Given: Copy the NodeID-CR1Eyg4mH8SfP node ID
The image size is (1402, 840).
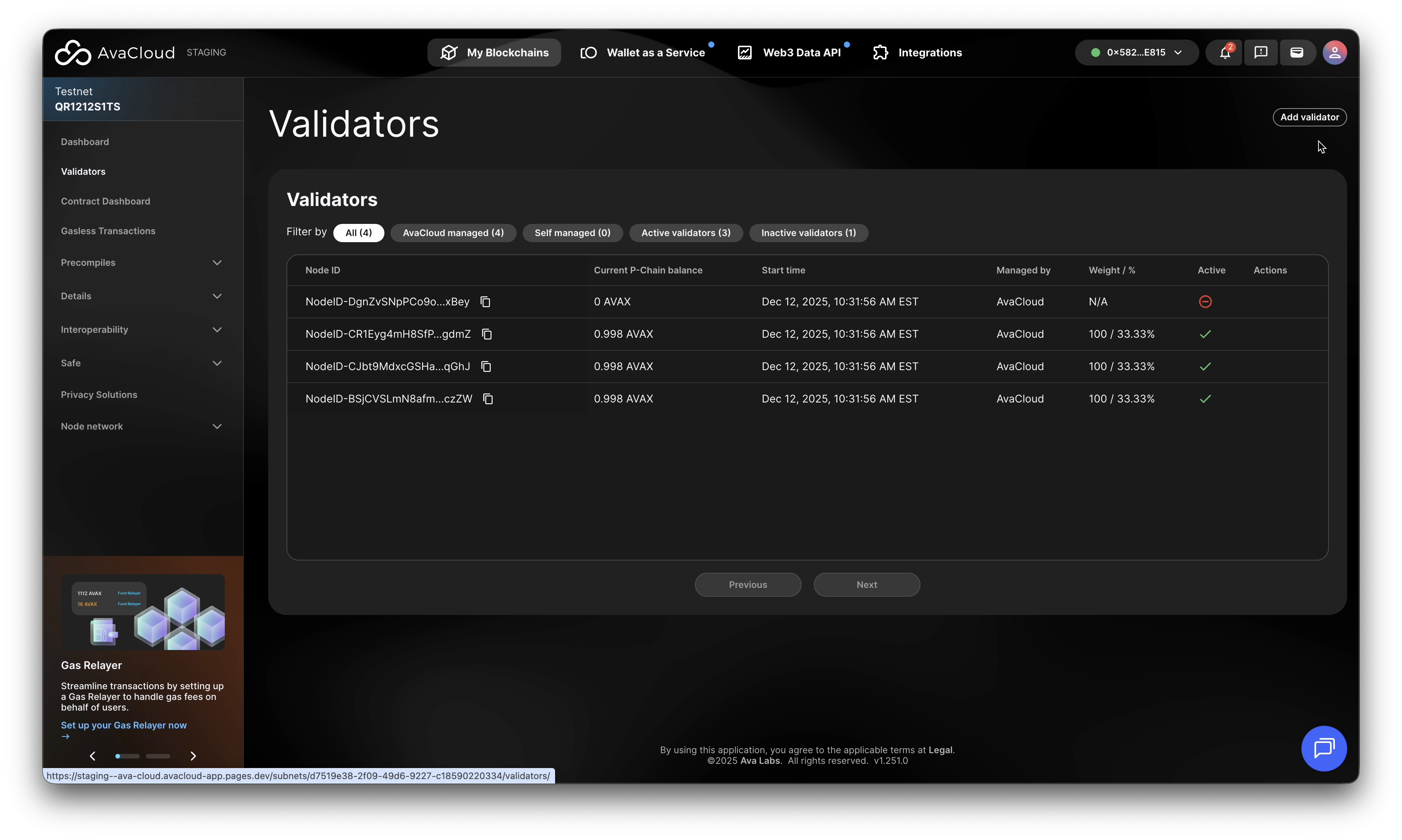Looking at the screenshot, I should (x=487, y=334).
